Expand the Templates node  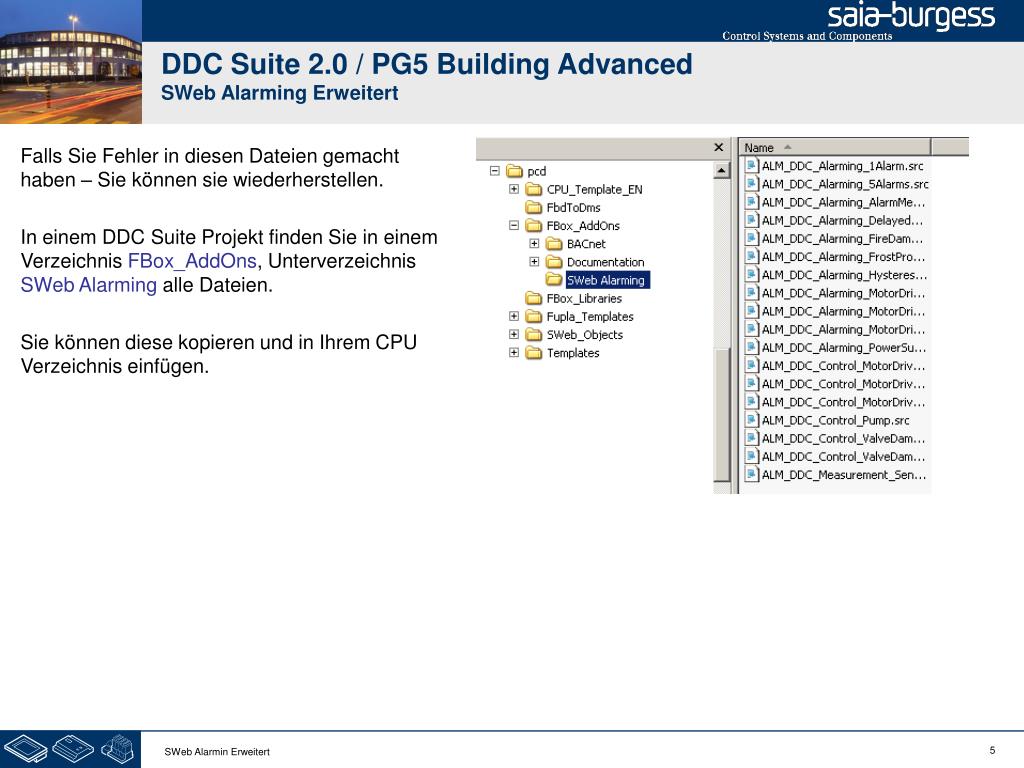click(514, 353)
